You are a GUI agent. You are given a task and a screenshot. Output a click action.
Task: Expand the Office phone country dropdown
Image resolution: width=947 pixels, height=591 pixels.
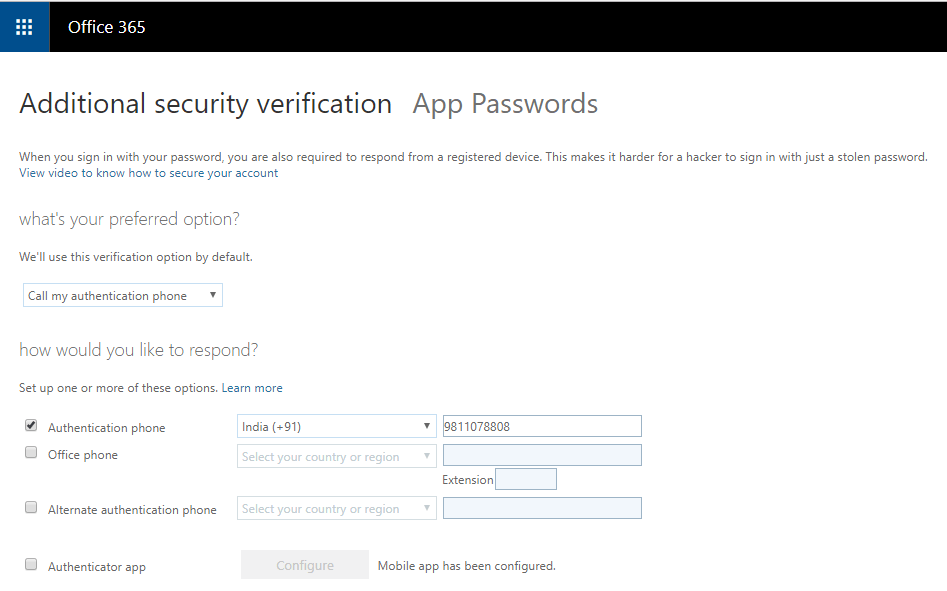click(336, 454)
